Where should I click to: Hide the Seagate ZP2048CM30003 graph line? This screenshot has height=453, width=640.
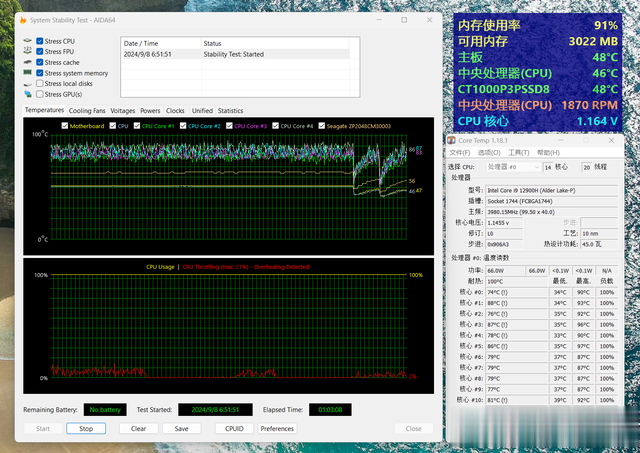coord(322,126)
